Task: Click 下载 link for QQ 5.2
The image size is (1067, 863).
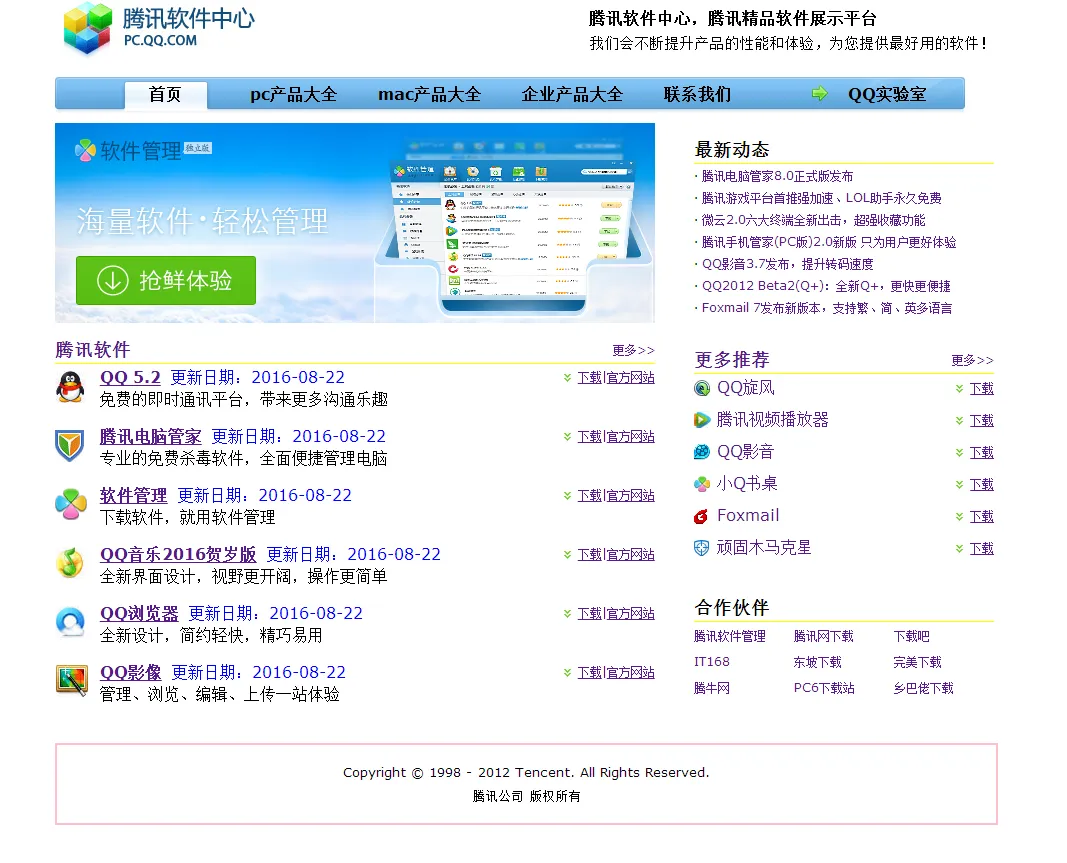Action: (589, 378)
